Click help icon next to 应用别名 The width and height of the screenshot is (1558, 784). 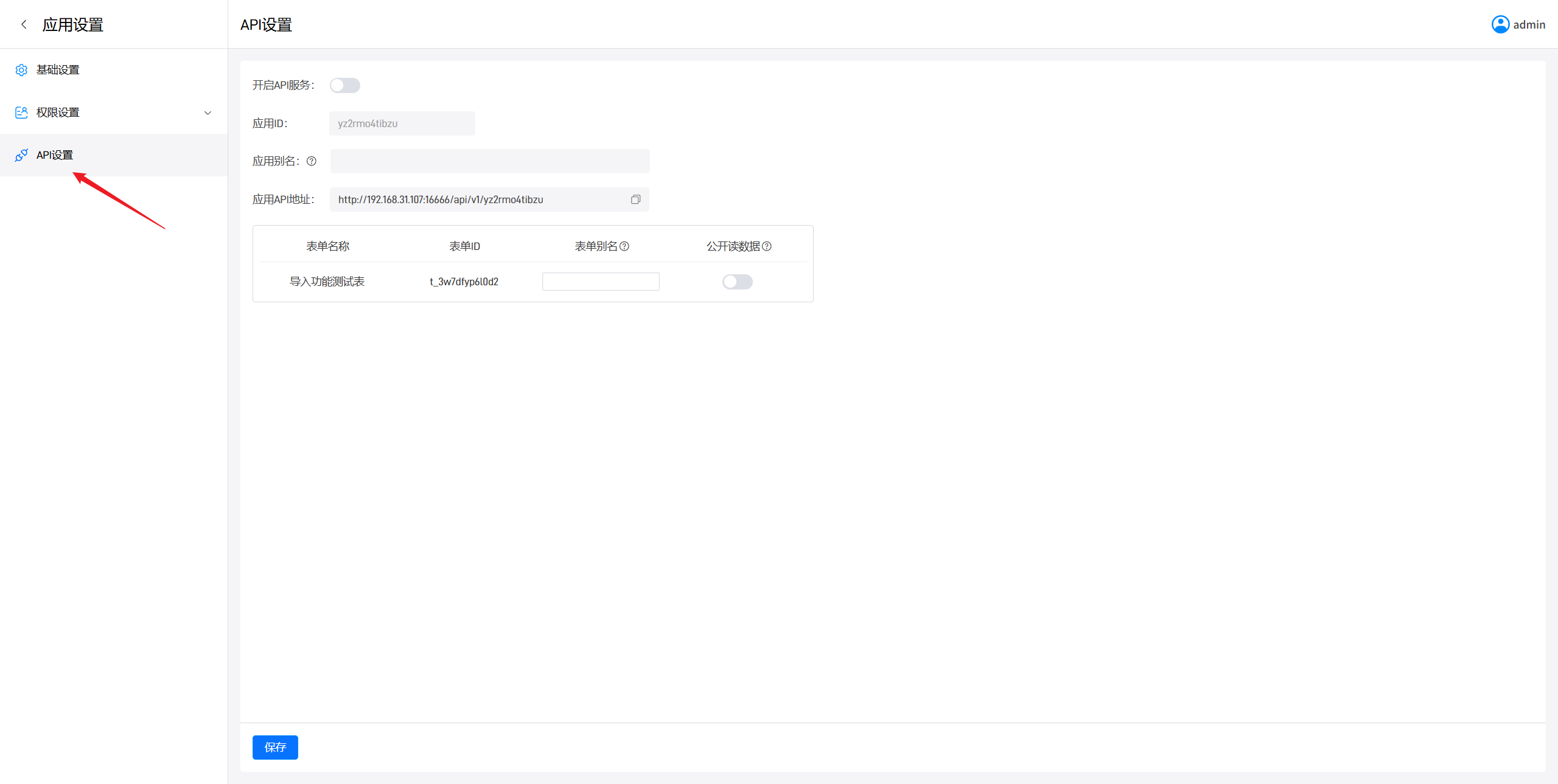(x=312, y=161)
